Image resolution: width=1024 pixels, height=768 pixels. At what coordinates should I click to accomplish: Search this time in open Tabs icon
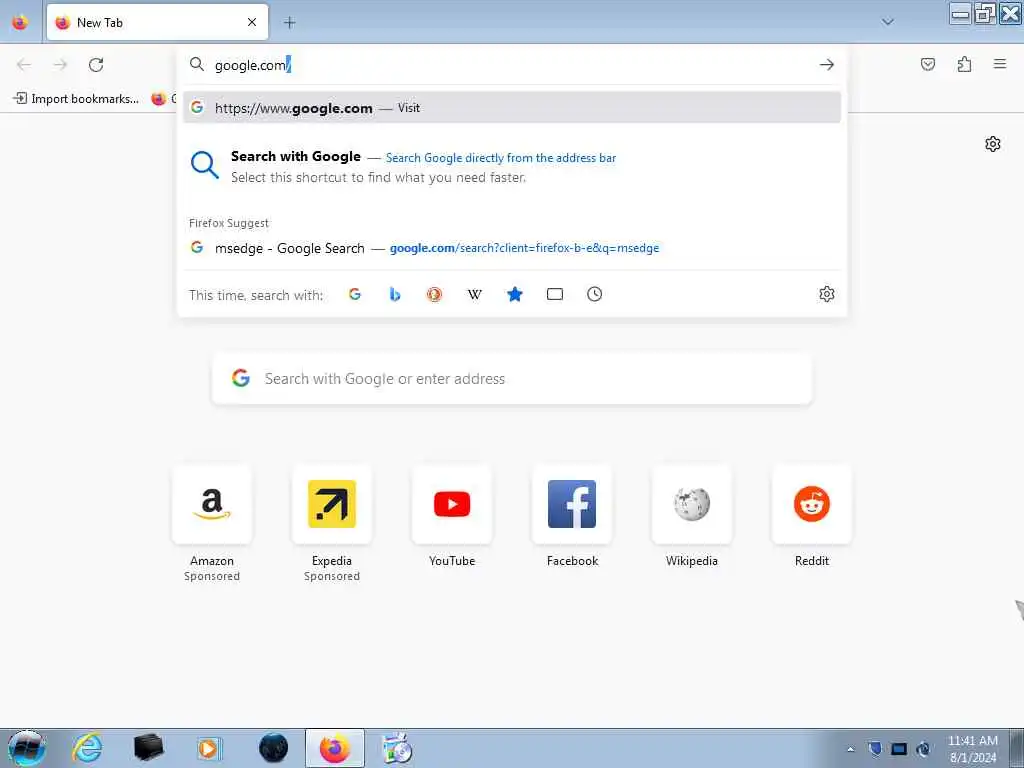[554, 295]
